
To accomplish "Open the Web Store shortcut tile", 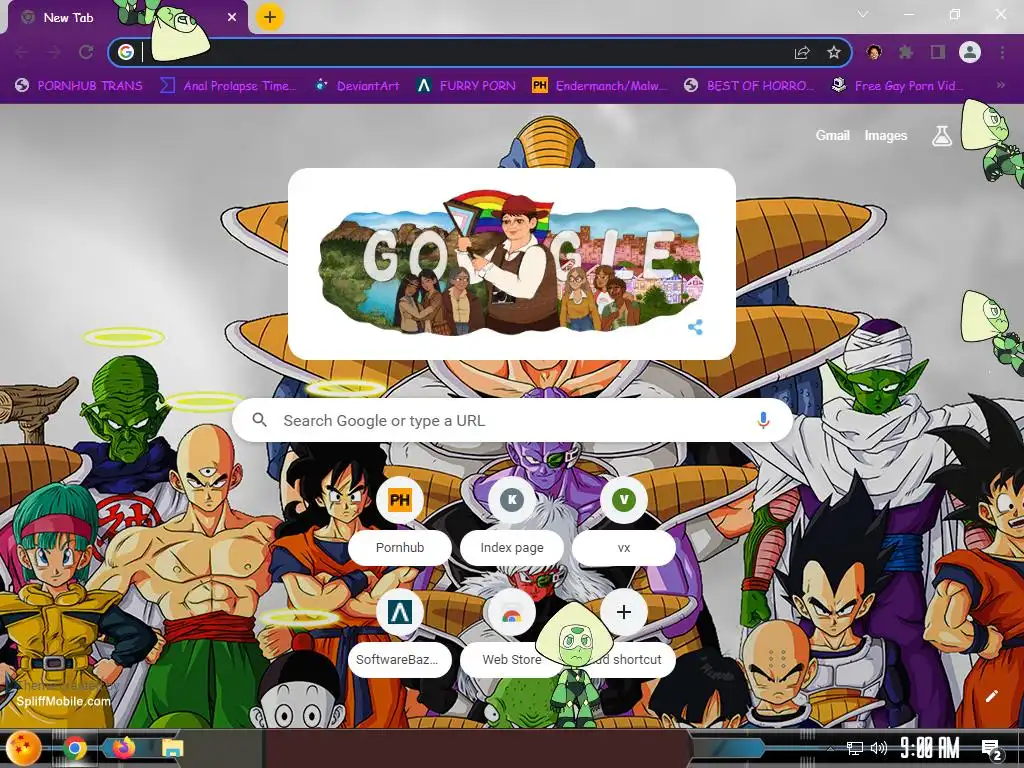I will (x=512, y=632).
